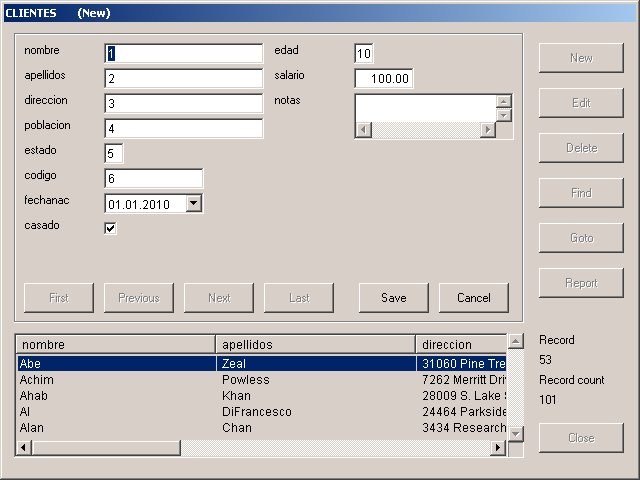Viewport: 640px width, 480px height.
Task: Focus the estado input field
Action: point(113,153)
